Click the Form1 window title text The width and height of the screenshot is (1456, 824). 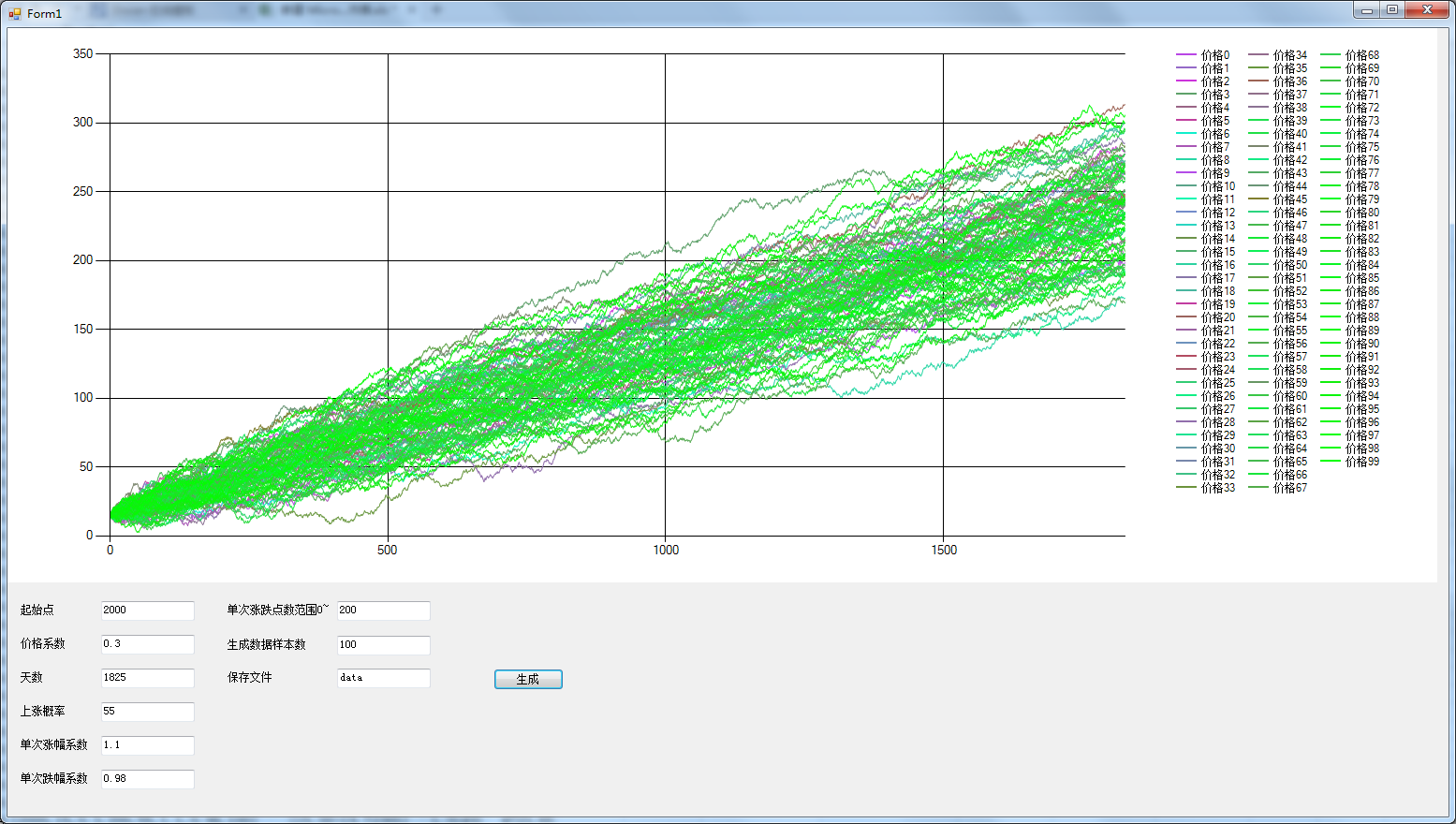[44, 14]
